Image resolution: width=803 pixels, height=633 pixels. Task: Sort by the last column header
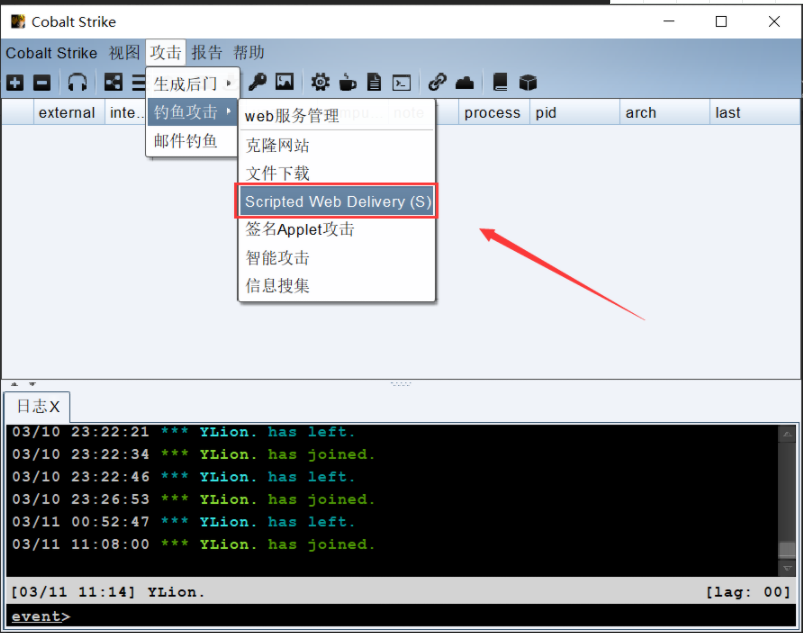[x=754, y=113]
